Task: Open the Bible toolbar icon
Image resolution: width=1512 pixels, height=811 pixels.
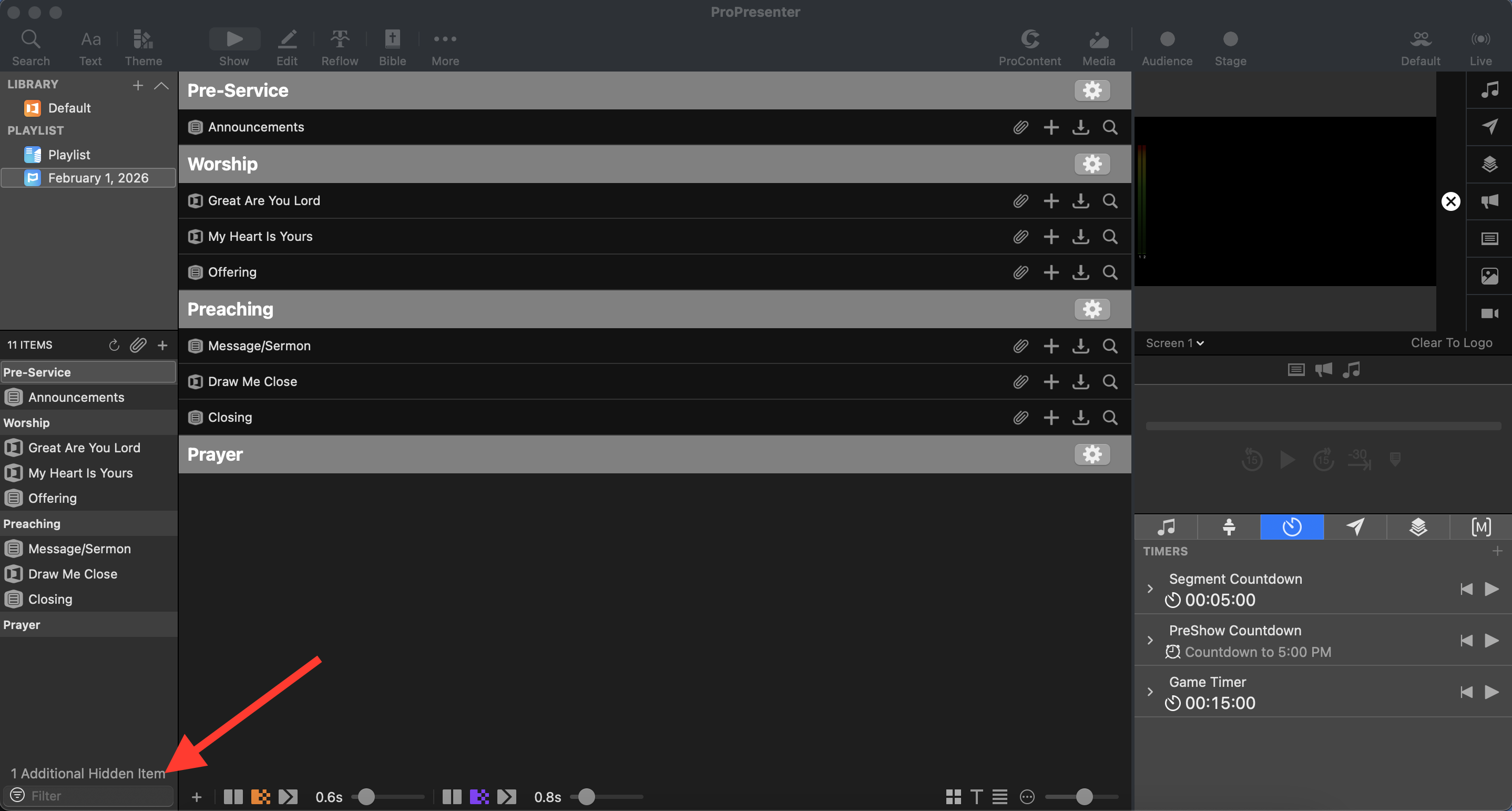Action: click(x=392, y=47)
